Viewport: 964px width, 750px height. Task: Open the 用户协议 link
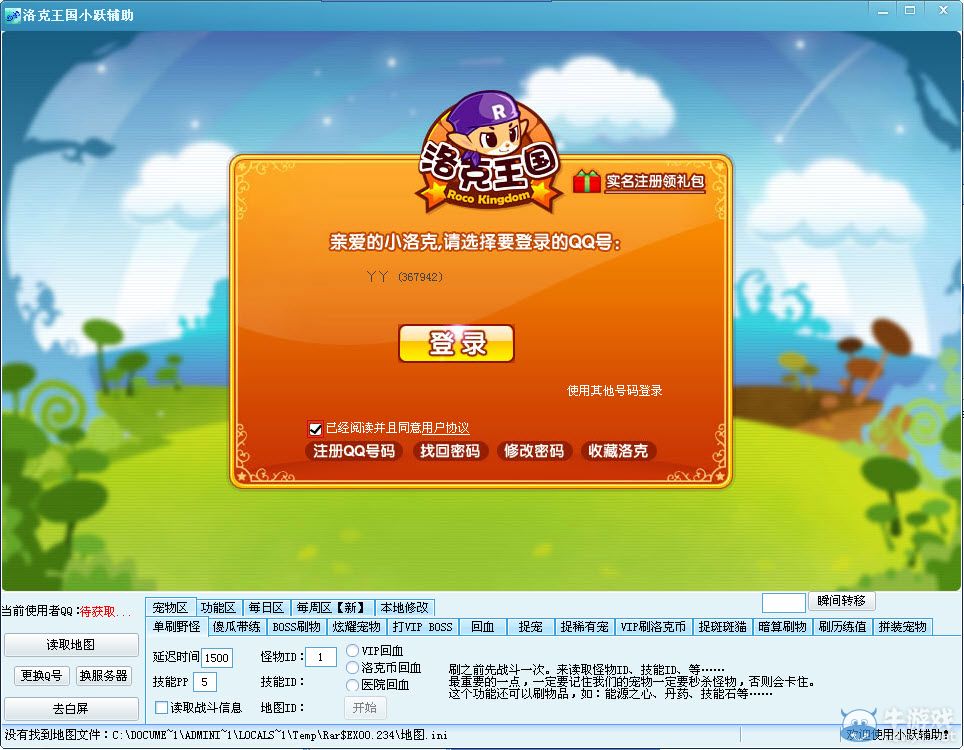[445, 428]
